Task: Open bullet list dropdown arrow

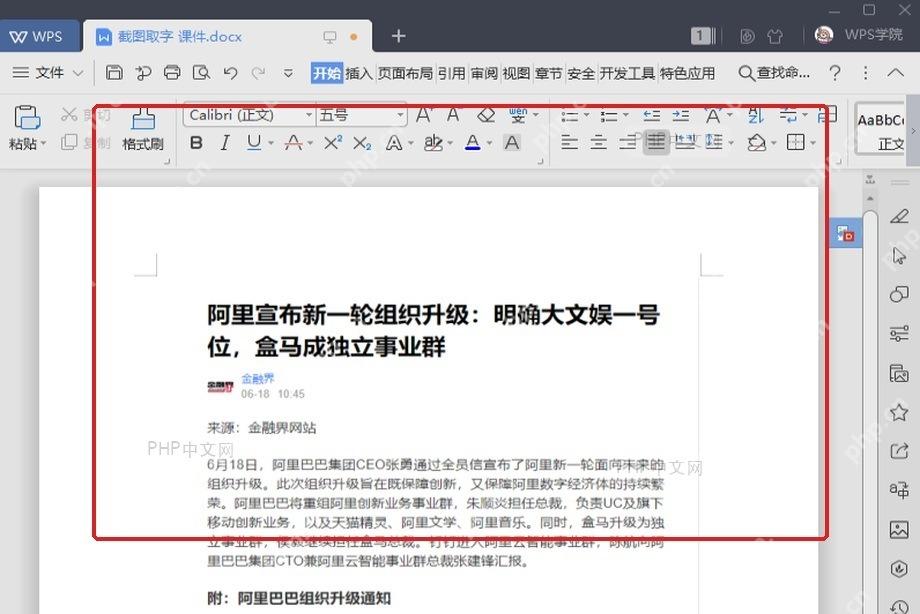Action: [x=586, y=115]
